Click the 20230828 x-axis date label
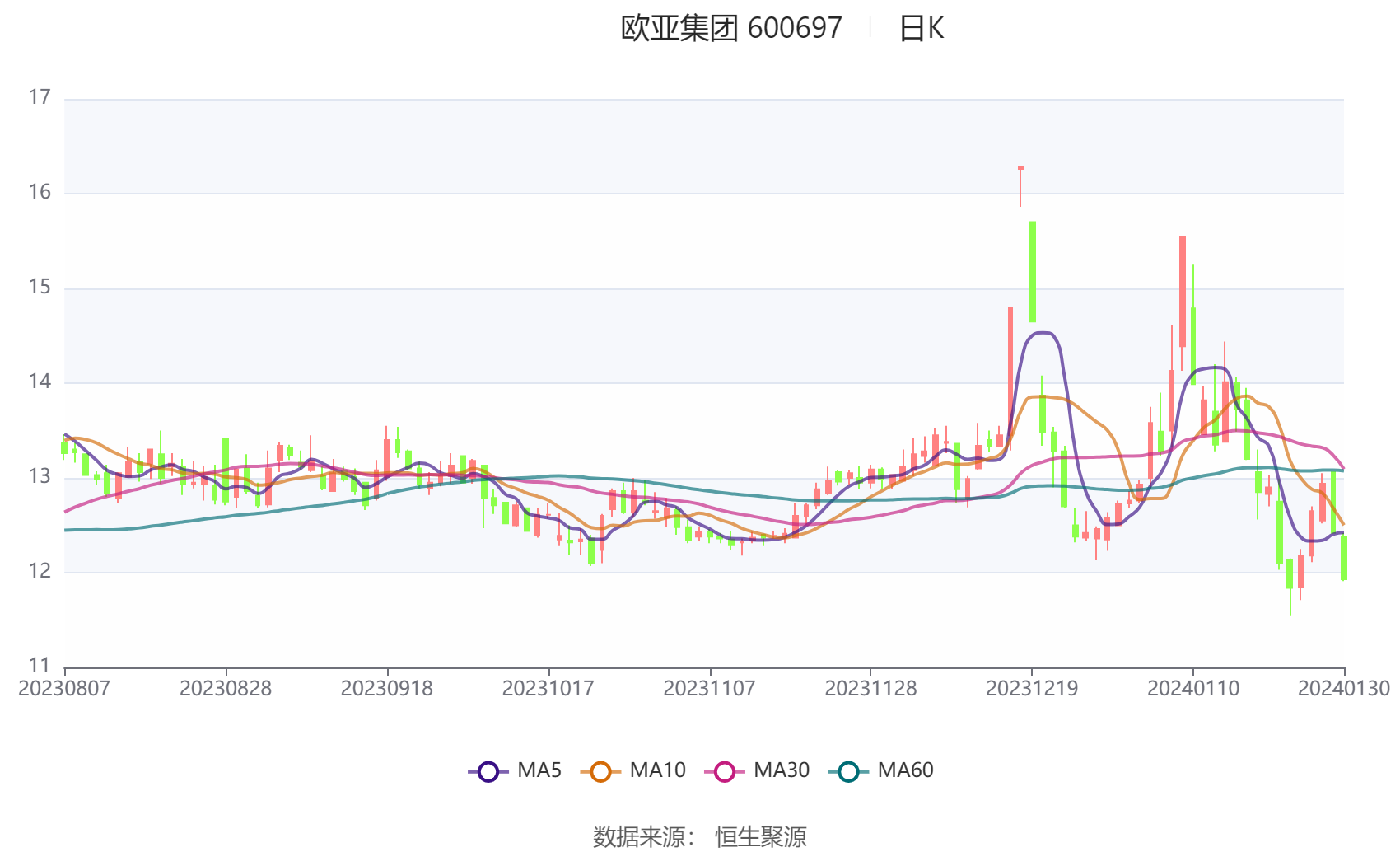1400x852 pixels. point(226,689)
